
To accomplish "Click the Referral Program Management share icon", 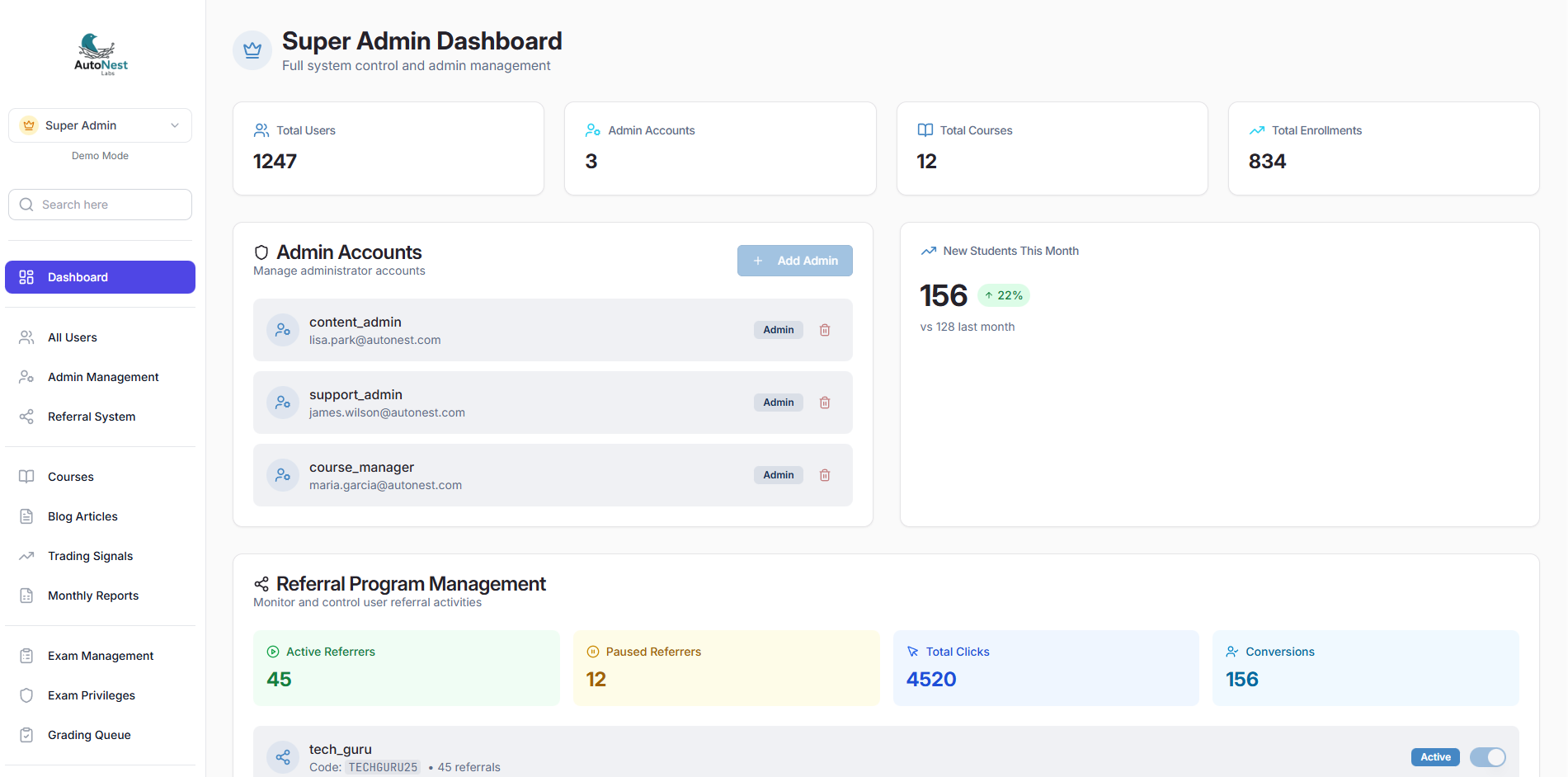I will [x=261, y=584].
